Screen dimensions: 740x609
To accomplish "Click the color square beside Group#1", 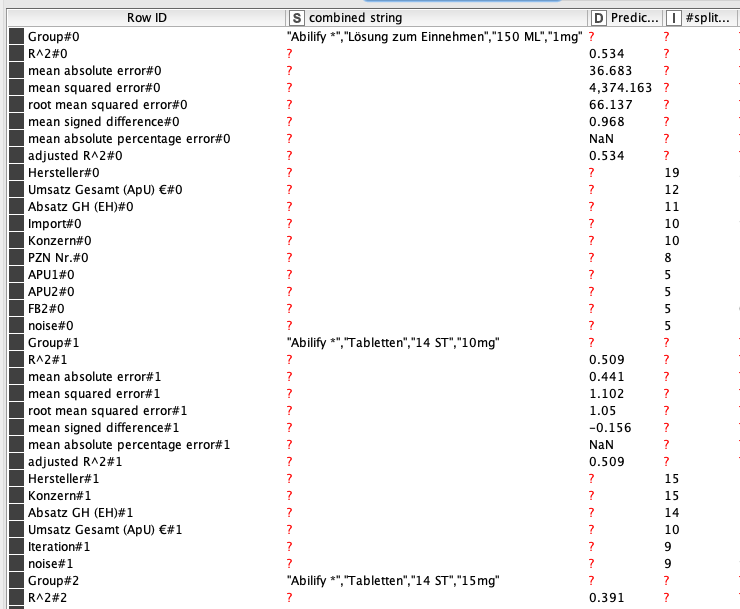I will [16, 343].
